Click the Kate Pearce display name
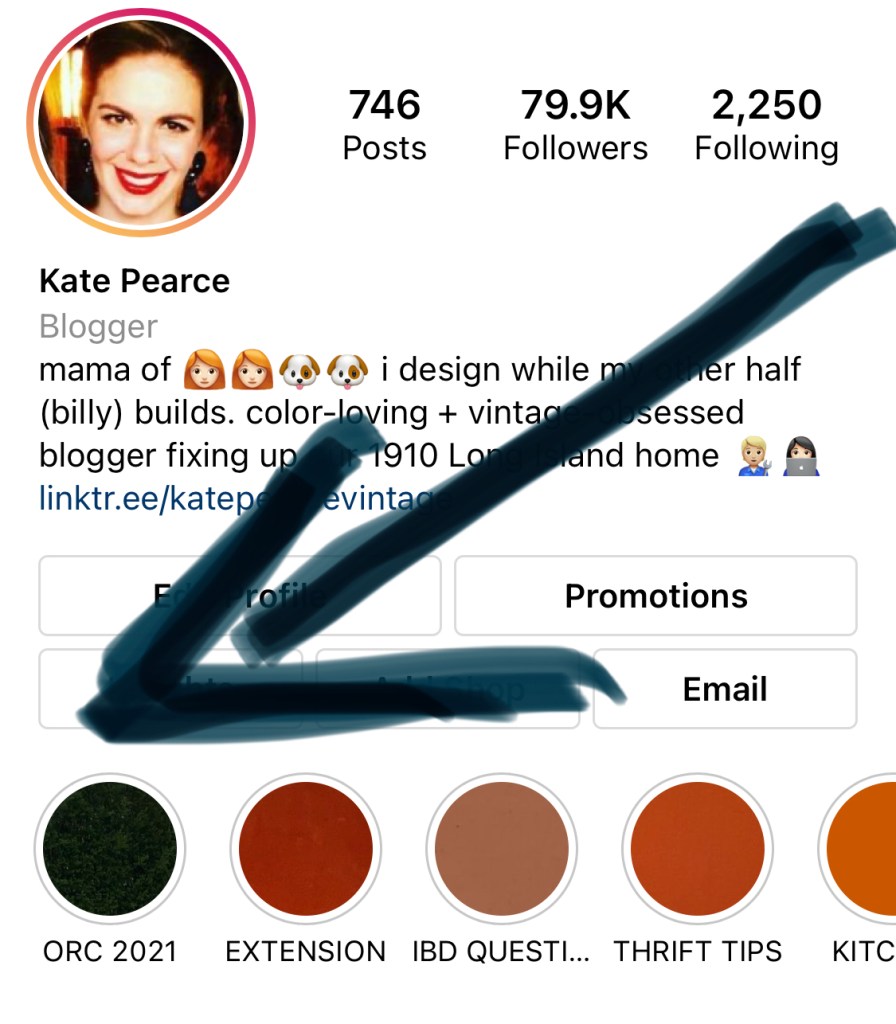This screenshot has width=896, height=1024. point(134,281)
